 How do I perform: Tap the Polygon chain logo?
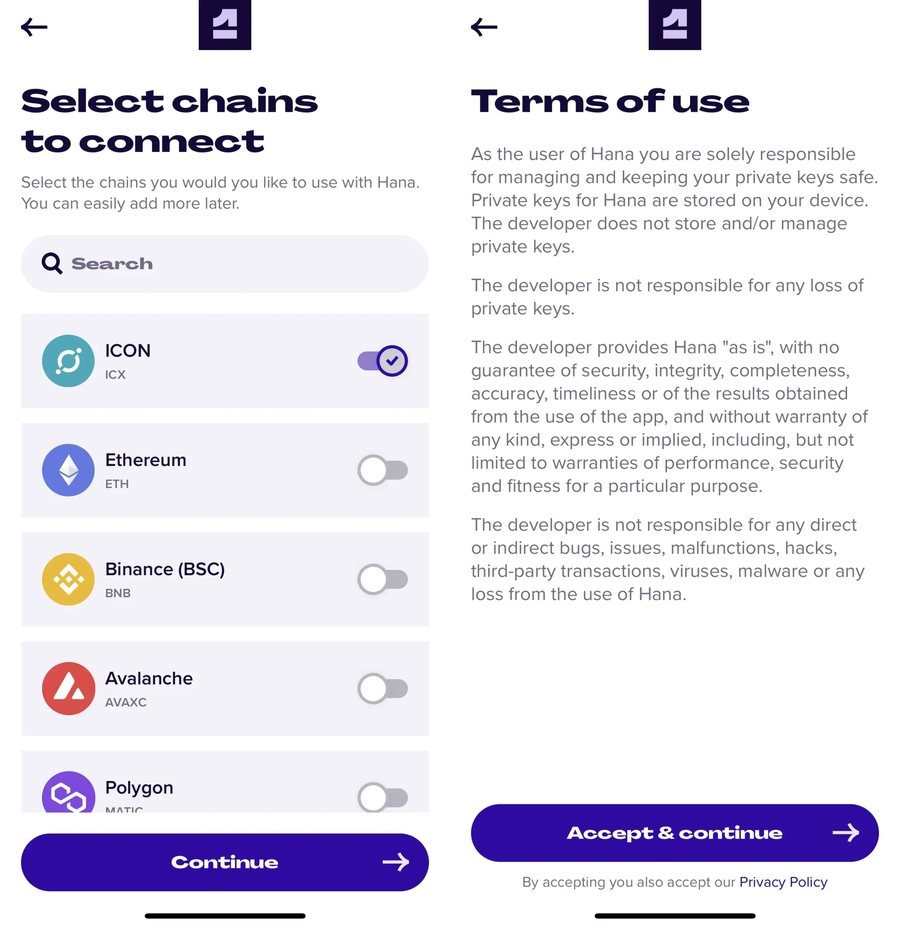click(x=68, y=794)
